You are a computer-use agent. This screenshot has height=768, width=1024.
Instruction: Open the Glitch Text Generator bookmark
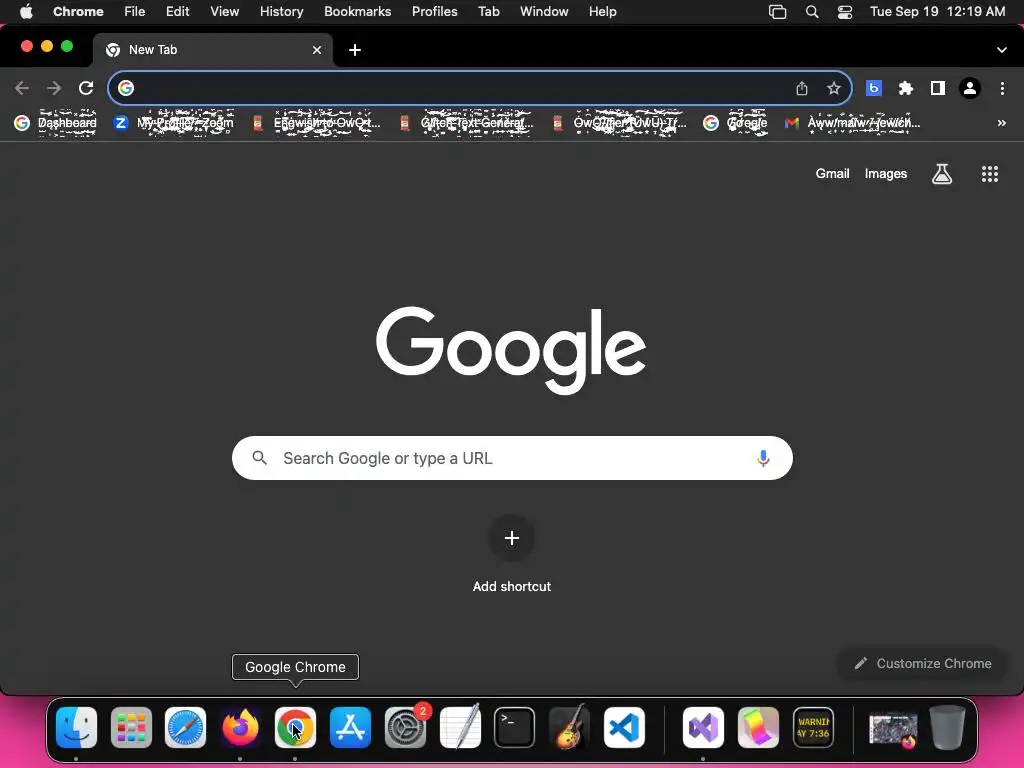click(466, 123)
